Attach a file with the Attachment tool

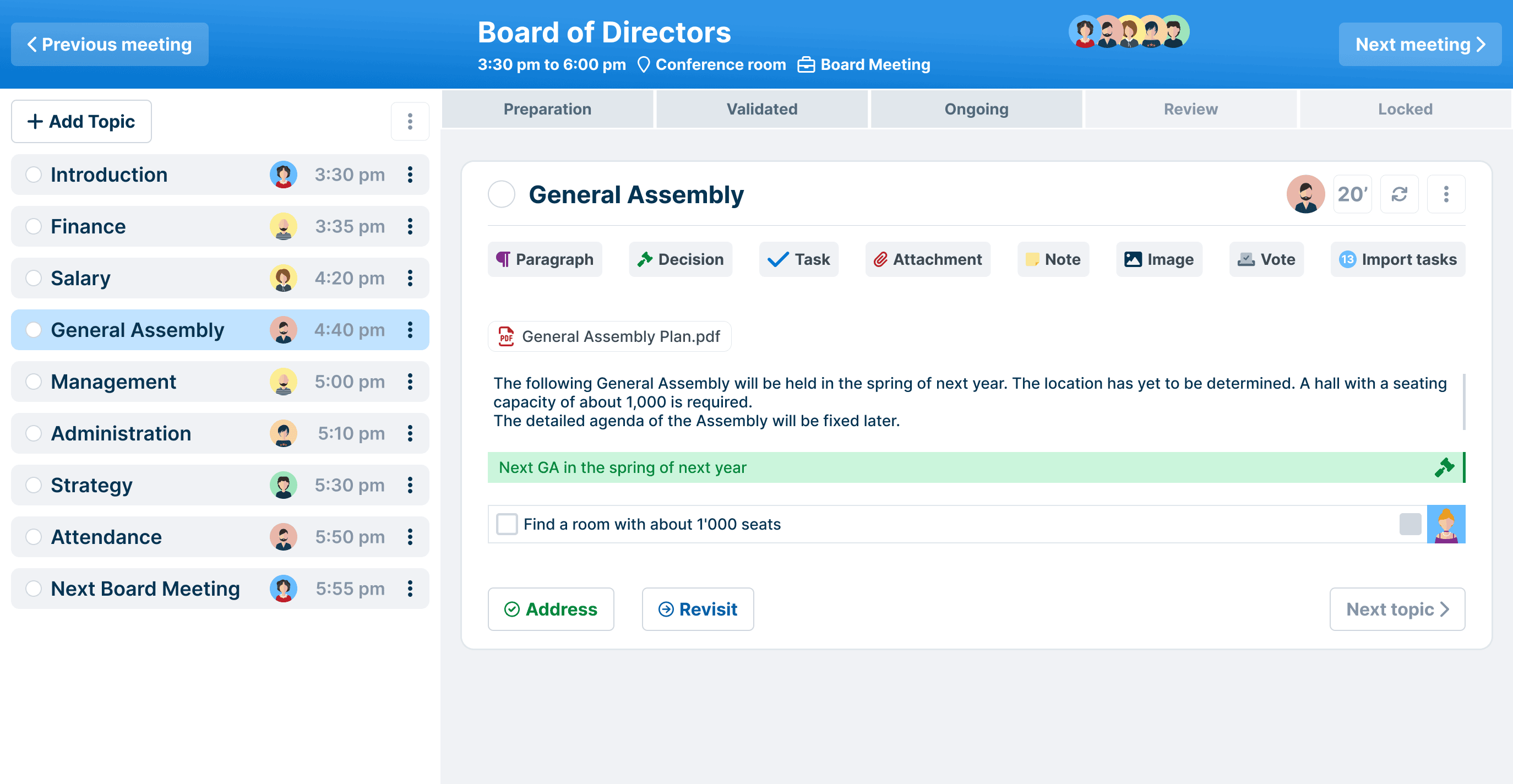pos(927,259)
